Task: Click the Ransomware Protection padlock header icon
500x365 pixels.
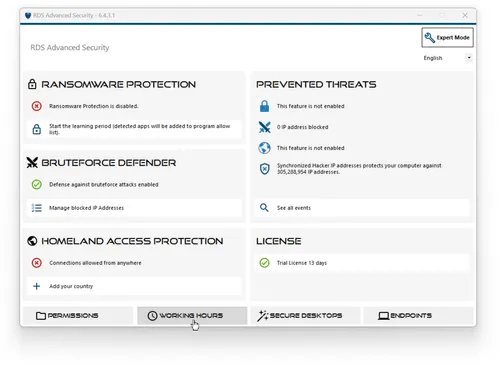Action: tap(32, 84)
